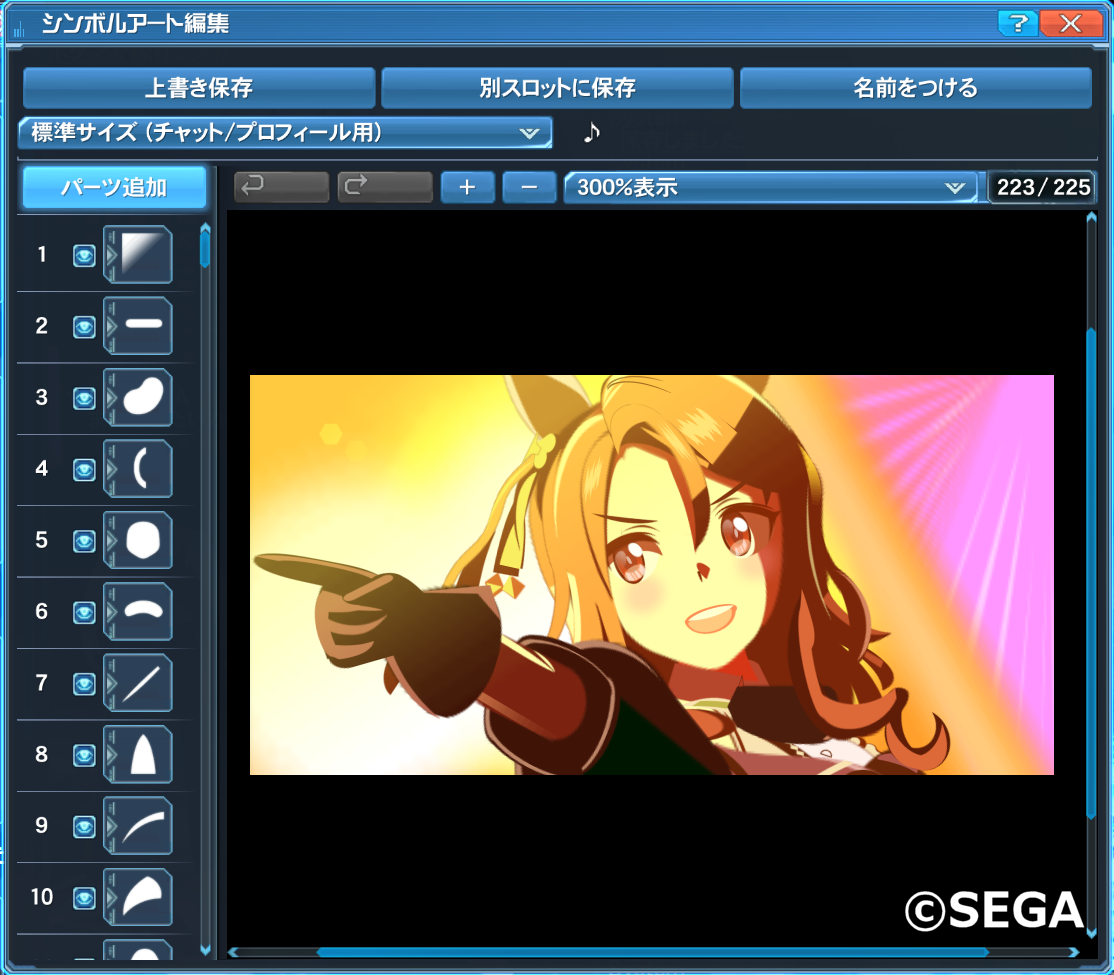
Task: Expand layer 2 disclosure triangle
Action: pyautogui.click(x=111, y=326)
